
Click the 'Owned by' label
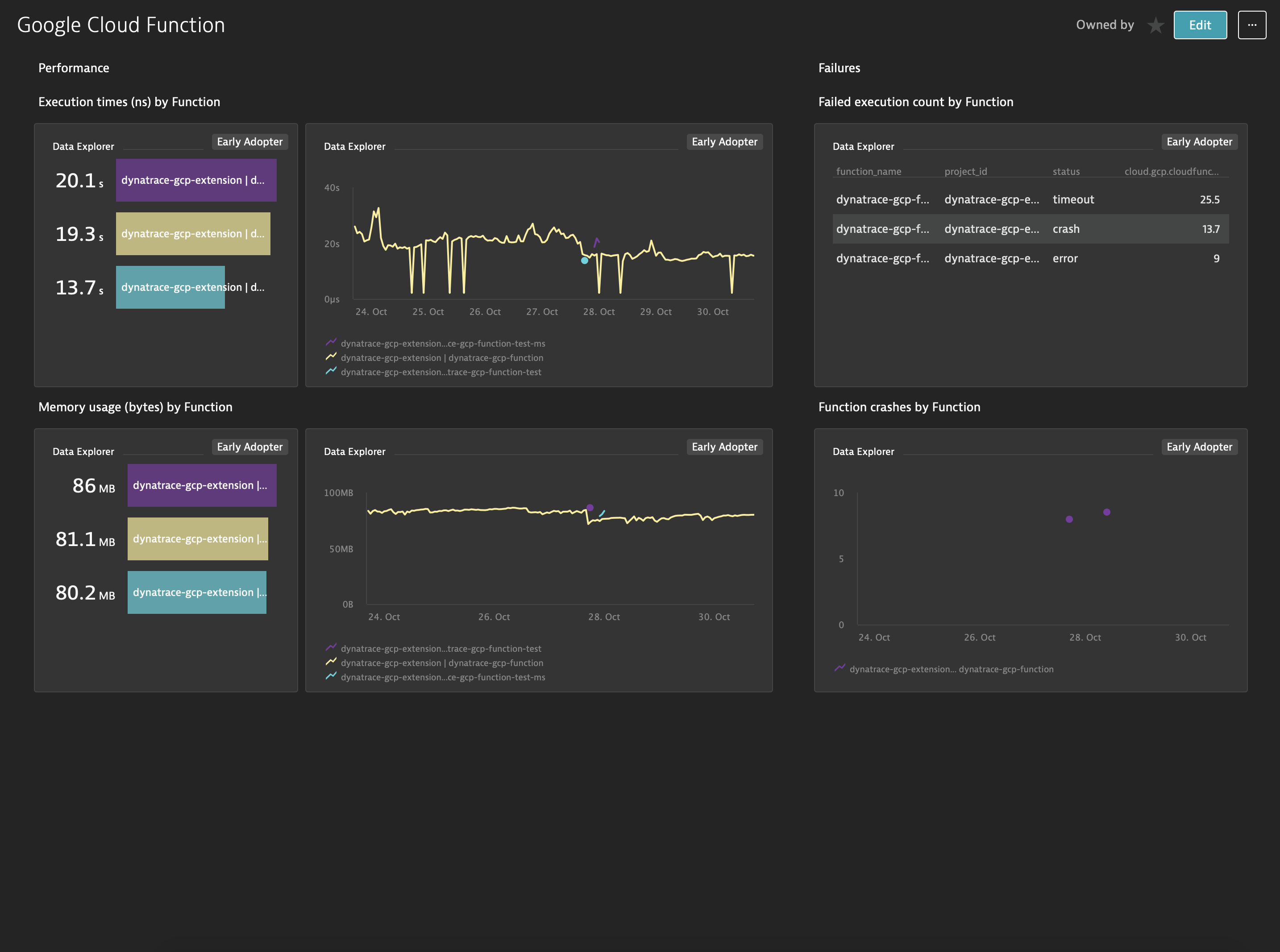1105,25
